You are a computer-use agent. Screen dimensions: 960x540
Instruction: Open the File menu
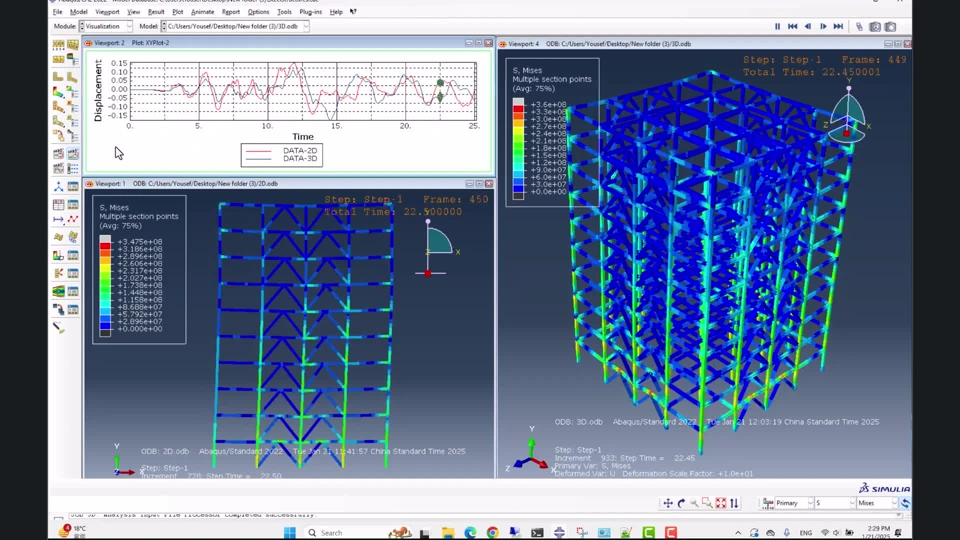click(x=58, y=12)
